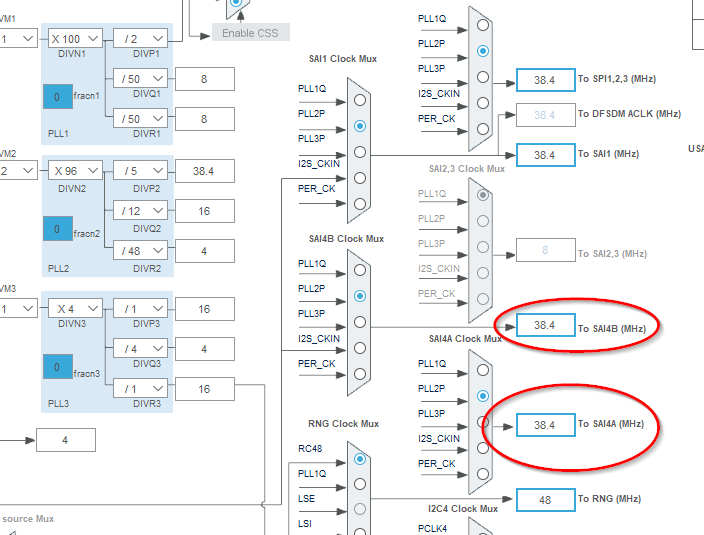Select PLL1Q in SAI4B Clock Mux
This screenshot has height=535, width=704.
tap(360, 270)
